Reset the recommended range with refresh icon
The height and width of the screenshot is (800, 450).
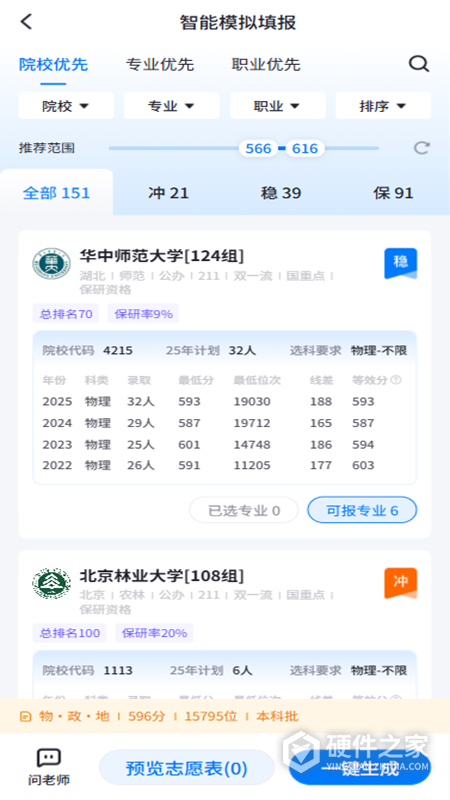coord(421,148)
